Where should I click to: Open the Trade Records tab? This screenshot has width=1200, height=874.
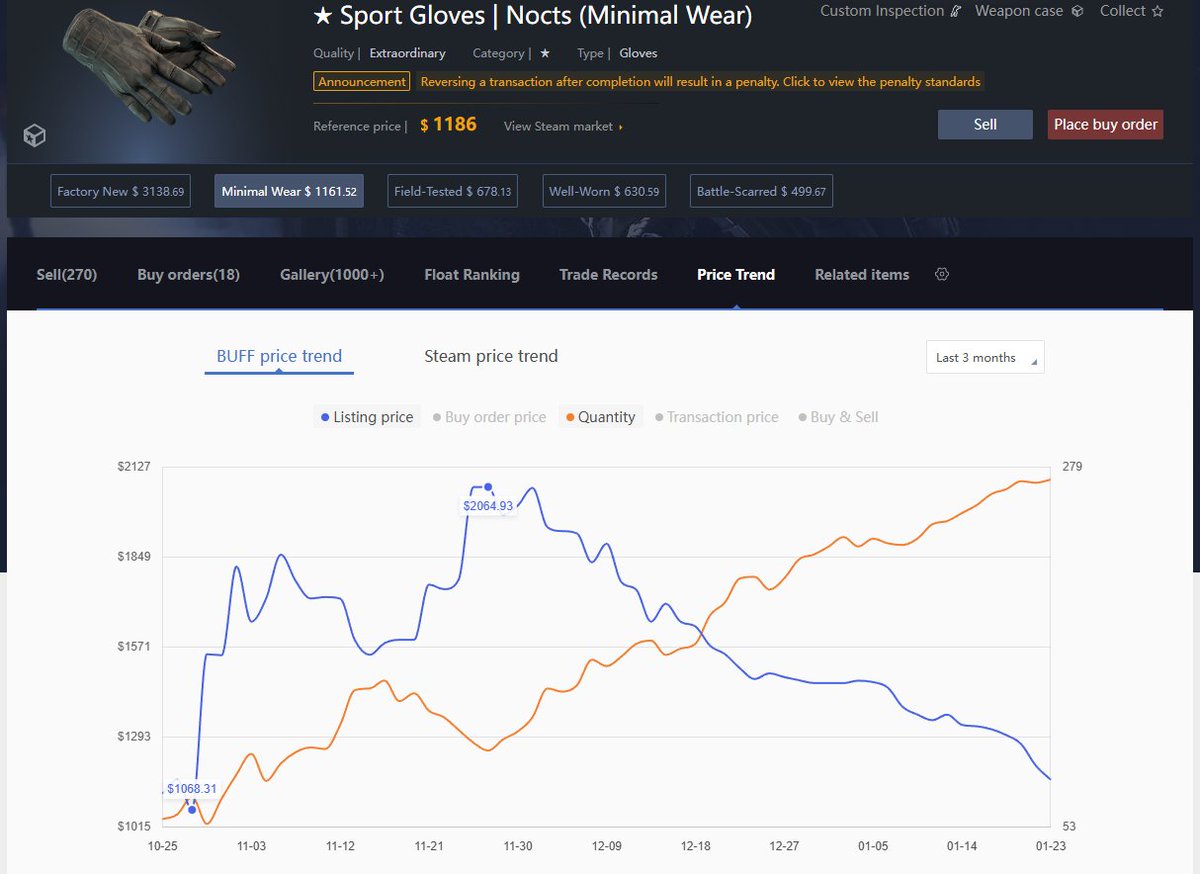click(x=608, y=274)
